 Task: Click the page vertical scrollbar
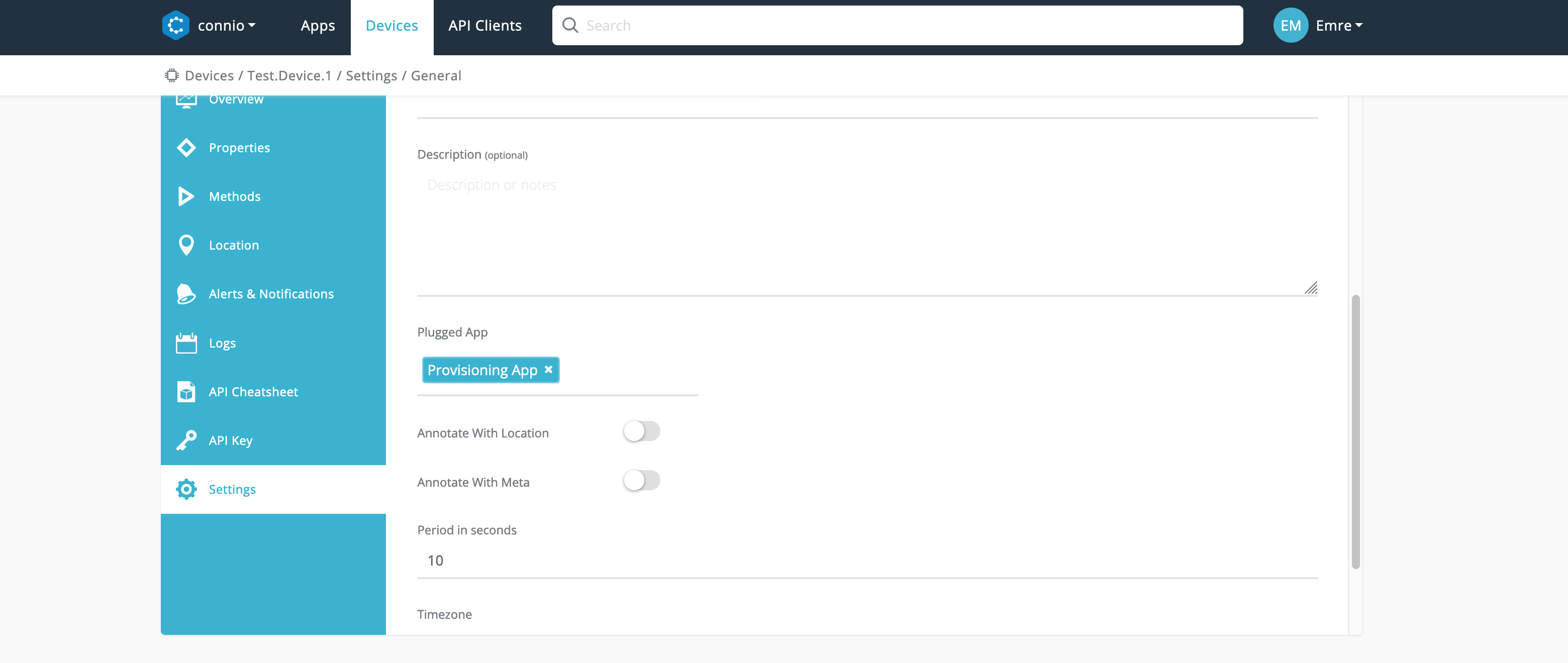1355,432
